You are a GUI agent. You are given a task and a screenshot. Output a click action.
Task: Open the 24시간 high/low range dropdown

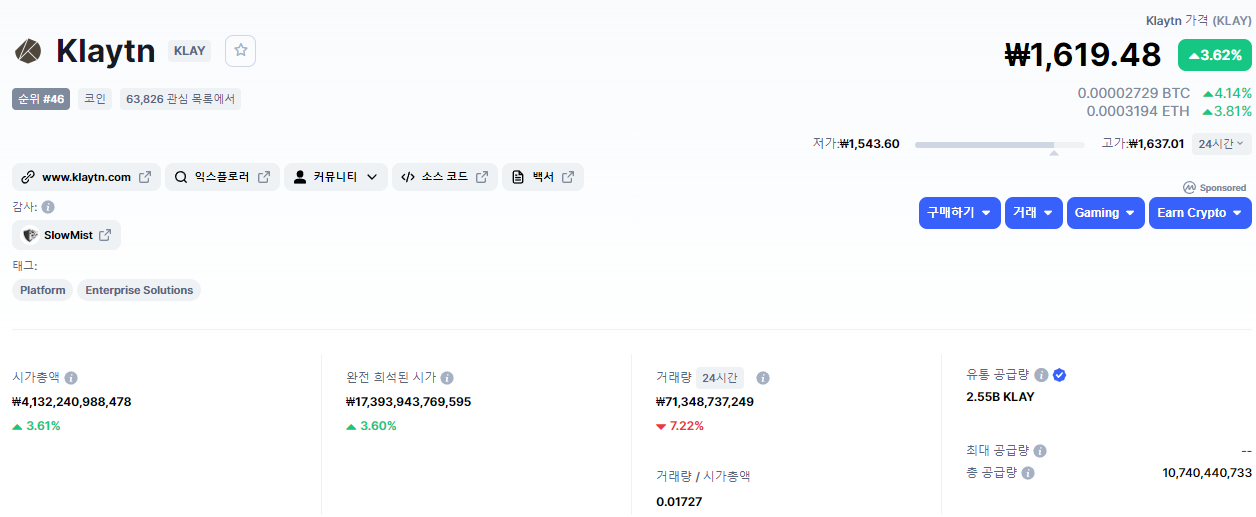[1221, 144]
